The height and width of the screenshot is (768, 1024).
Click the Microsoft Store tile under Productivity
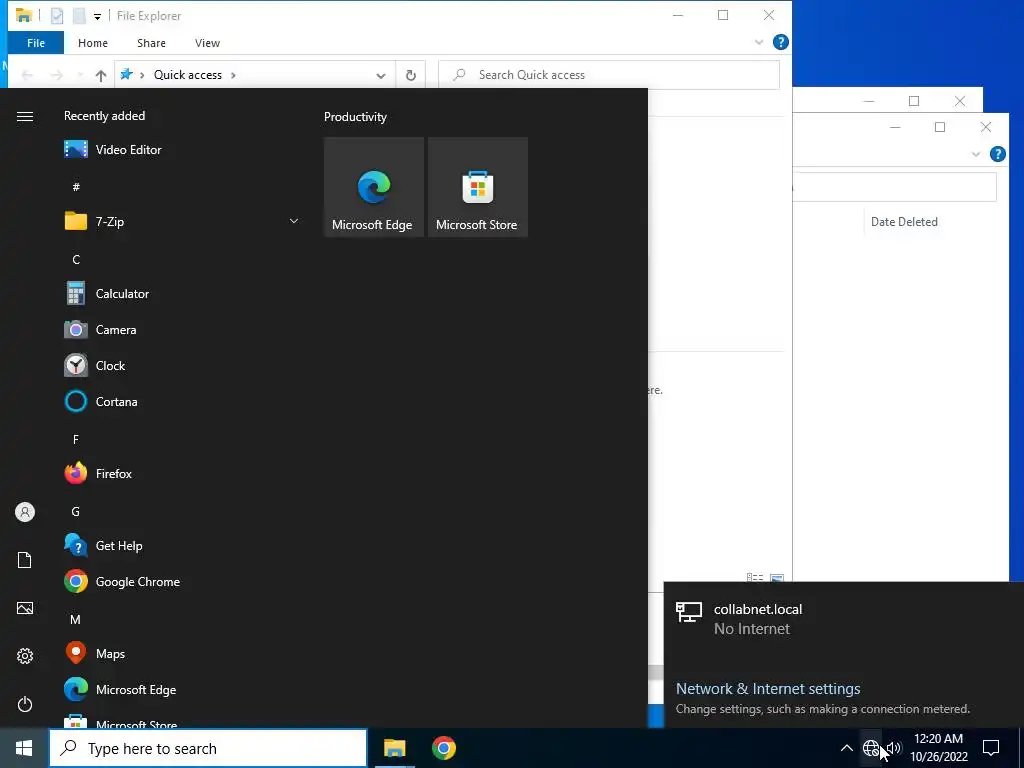[477, 187]
